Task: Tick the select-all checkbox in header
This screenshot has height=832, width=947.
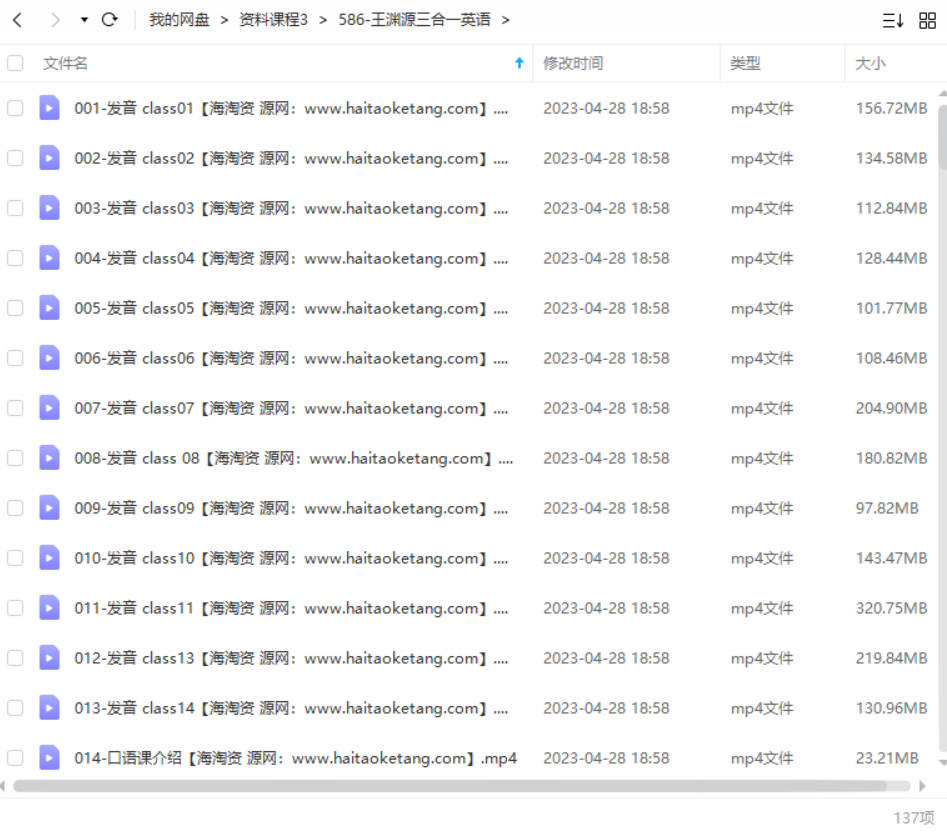Action: 15,63
